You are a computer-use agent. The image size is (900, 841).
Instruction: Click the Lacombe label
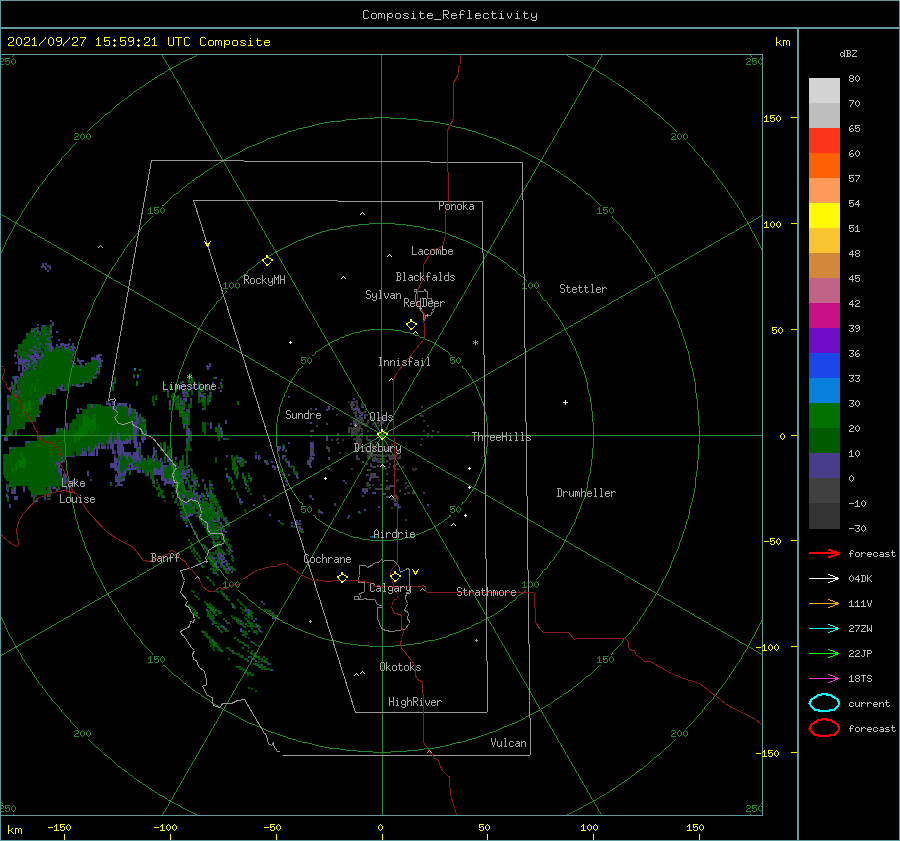tap(432, 251)
